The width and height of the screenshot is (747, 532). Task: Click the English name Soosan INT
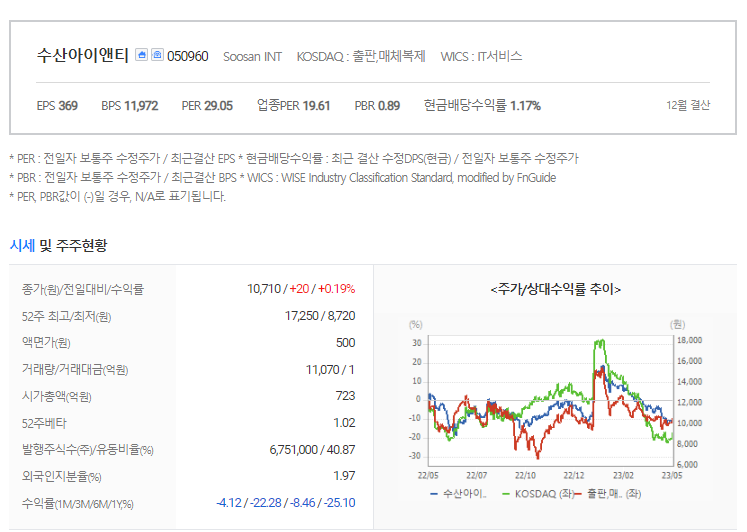click(x=252, y=57)
